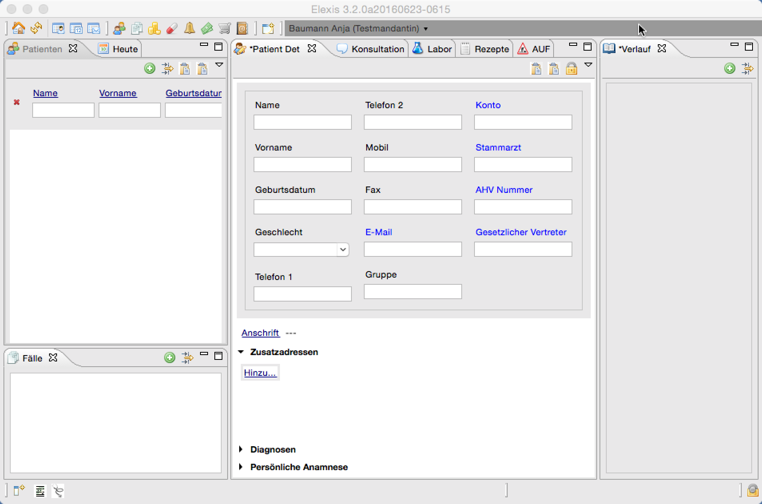This screenshot has height=504, width=762.
Task: Click the arrows icon in Verlauf toolbar
Action: 747,69
